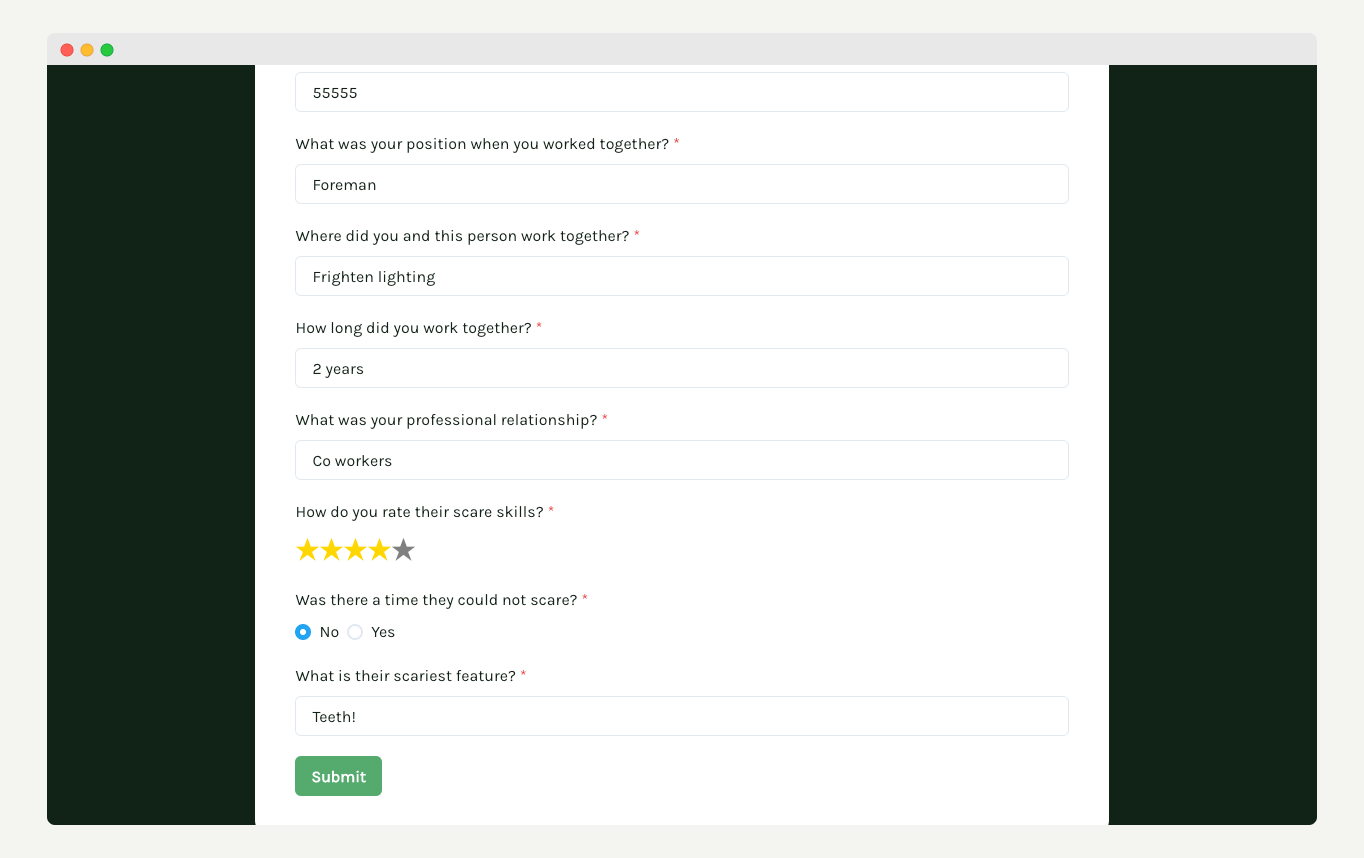The width and height of the screenshot is (1364, 858).
Task: Select the third rating star
Action: (x=355, y=550)
